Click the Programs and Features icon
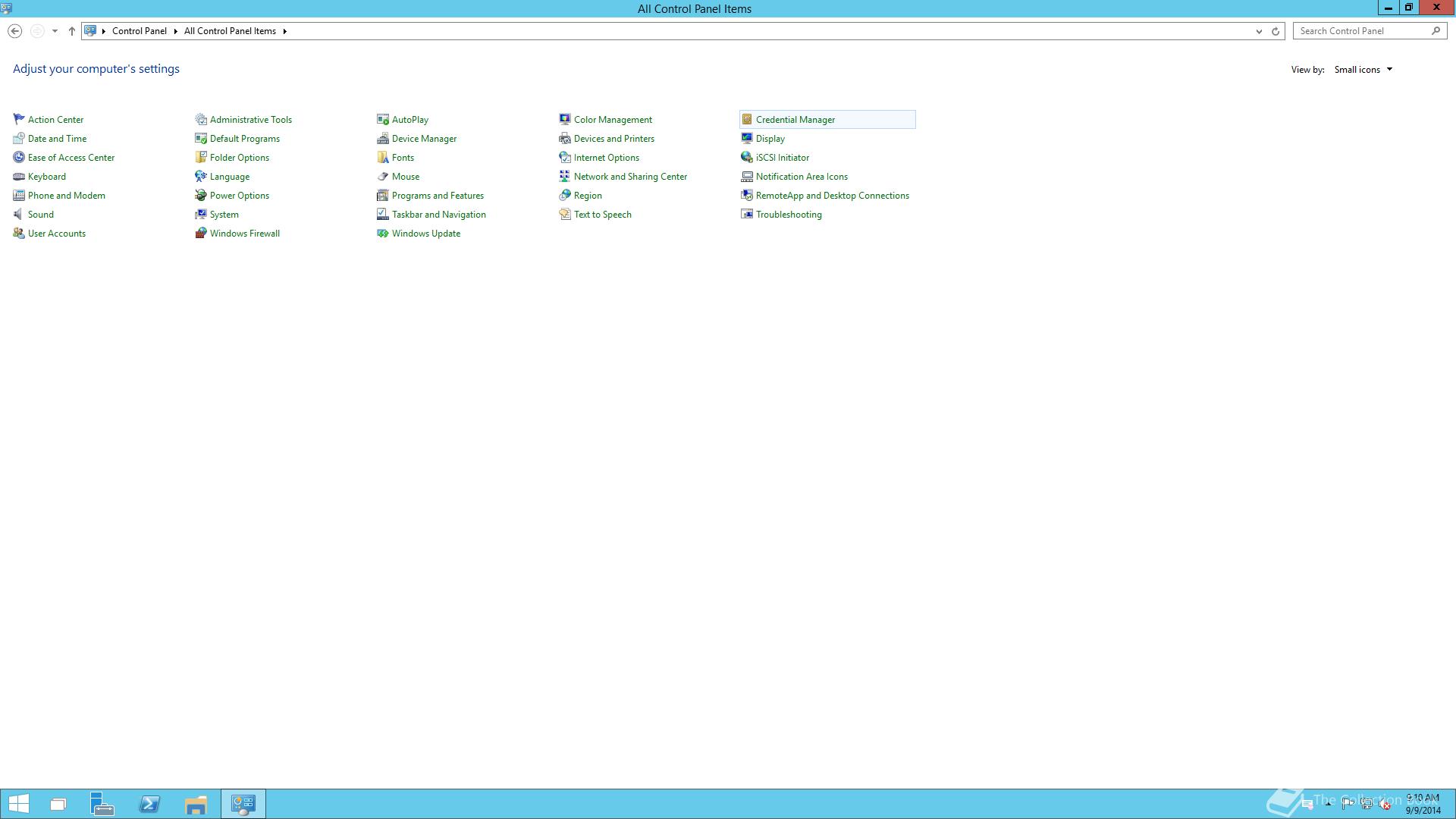 pyautogui.click(x=383, y=195)
